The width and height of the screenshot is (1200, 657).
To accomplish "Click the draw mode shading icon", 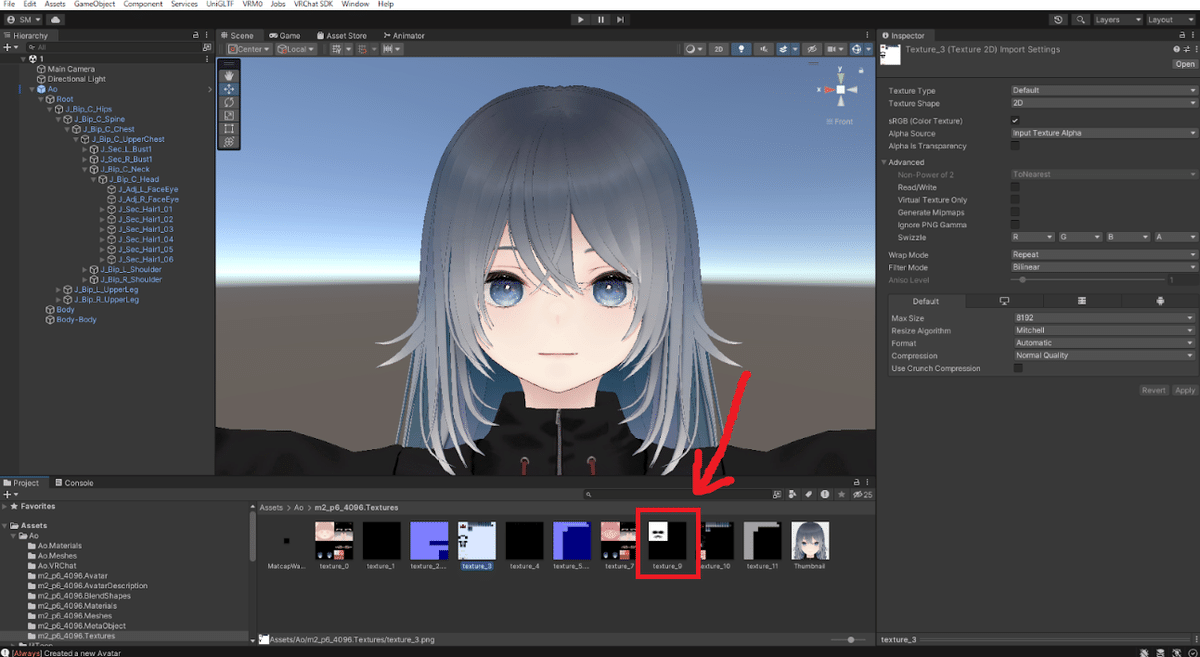I will (x=693, y=49).
